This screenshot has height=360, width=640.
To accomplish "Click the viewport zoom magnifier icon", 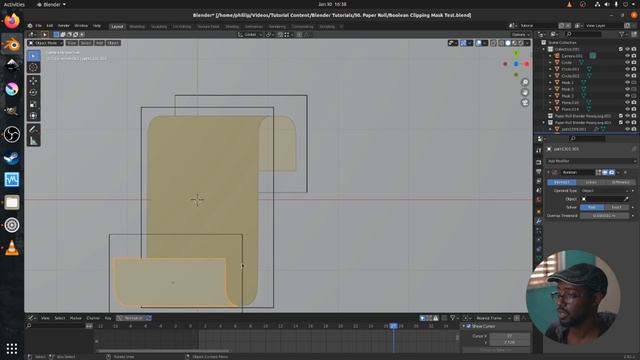I will [525, 82].
